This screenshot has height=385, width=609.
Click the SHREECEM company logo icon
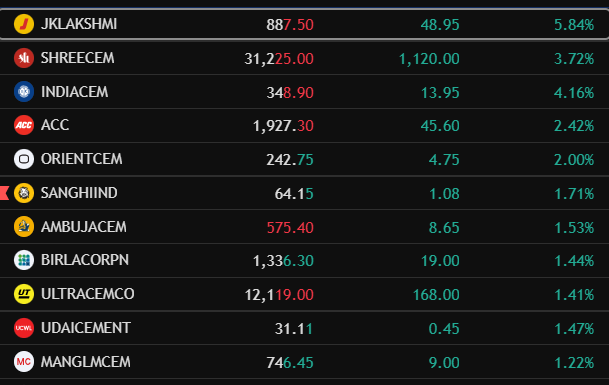pos(24,58)
